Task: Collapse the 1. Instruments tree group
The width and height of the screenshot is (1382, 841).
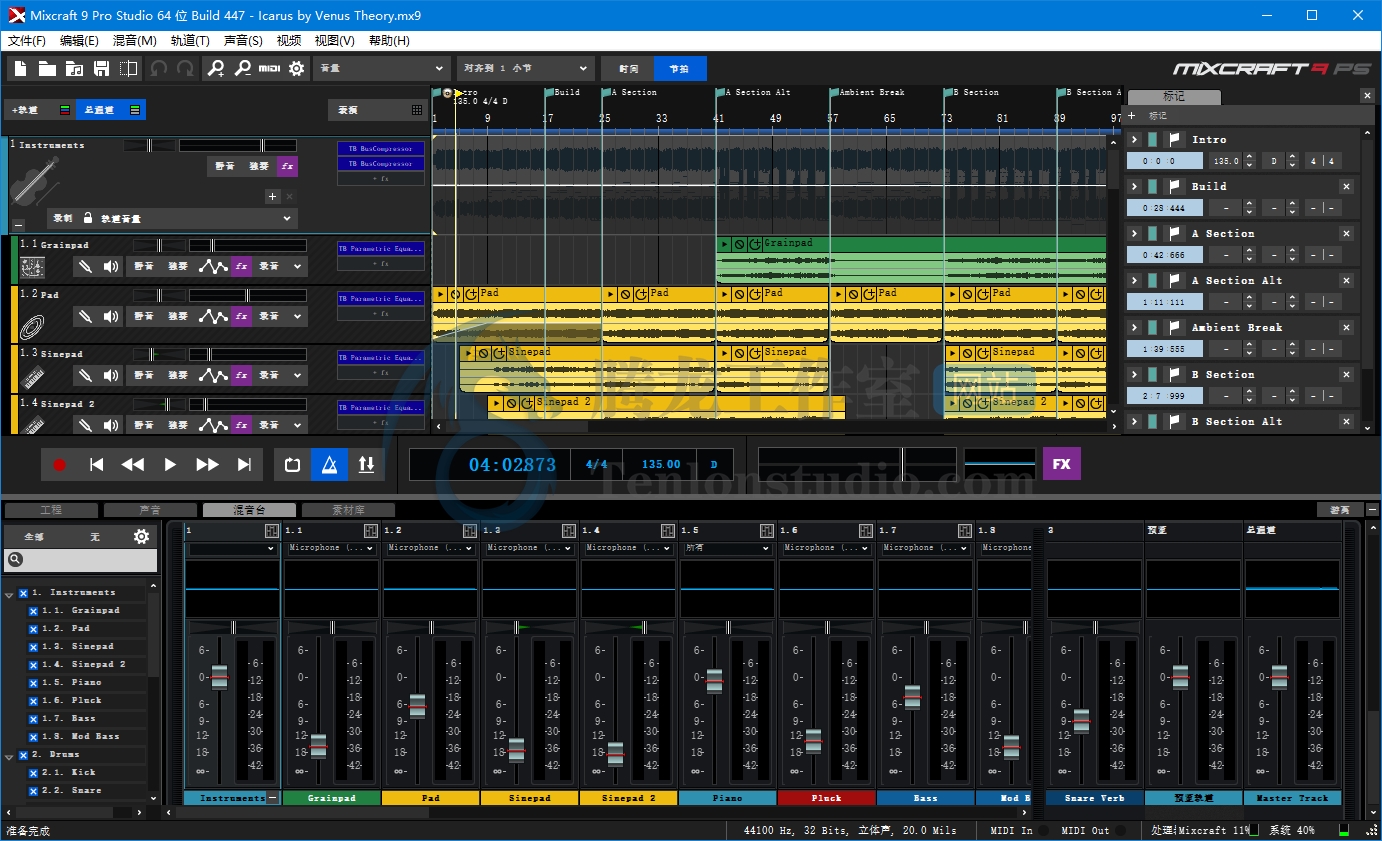Action: click(9, 594)
